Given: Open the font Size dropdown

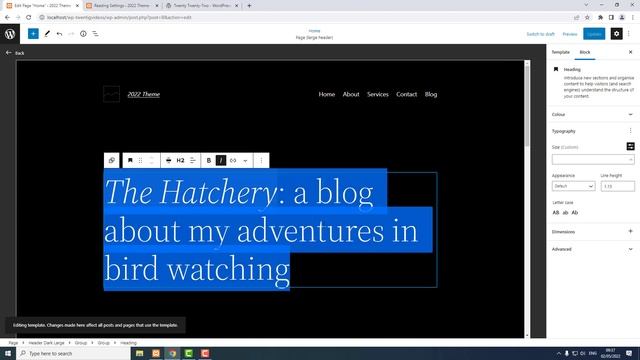Looking at the screenshot, I should (x=593, y=160).
